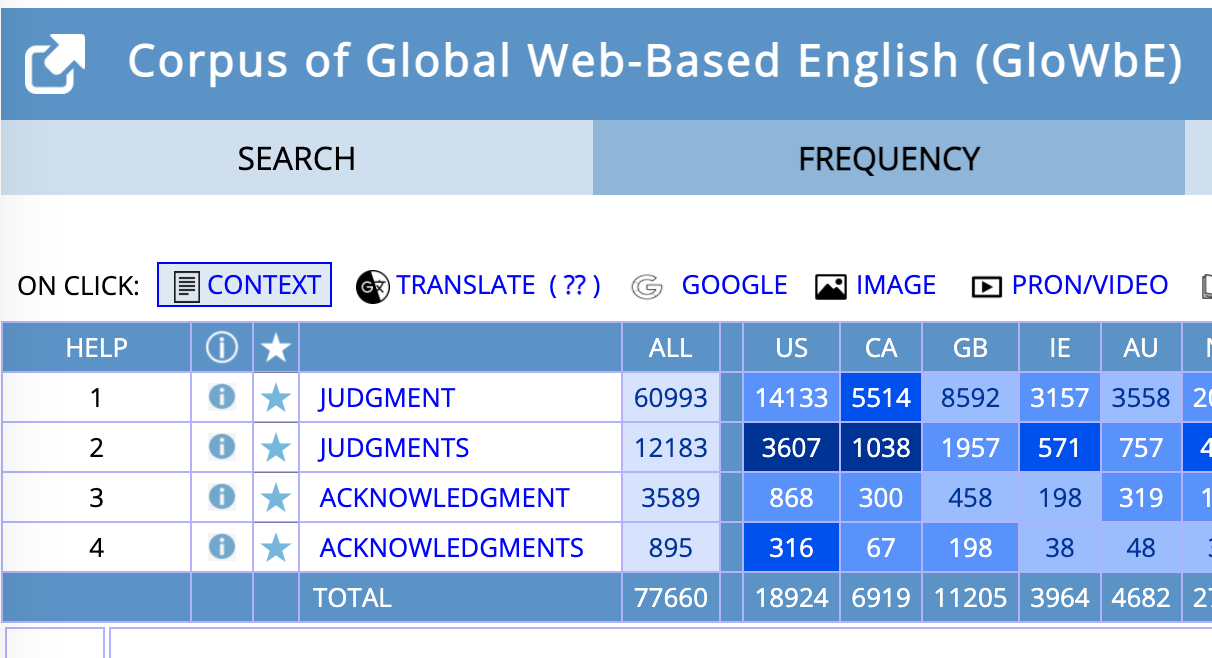Click the word ACKNOWLEDGMENT
This screenshot has width=1212, height=658.
point(444,498)
